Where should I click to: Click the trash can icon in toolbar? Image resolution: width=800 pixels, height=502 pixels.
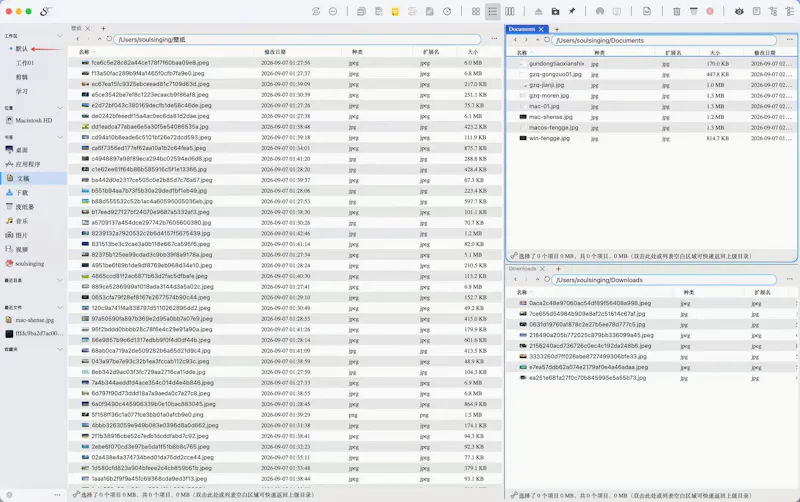pyautogui.click(x=677, y=11)
